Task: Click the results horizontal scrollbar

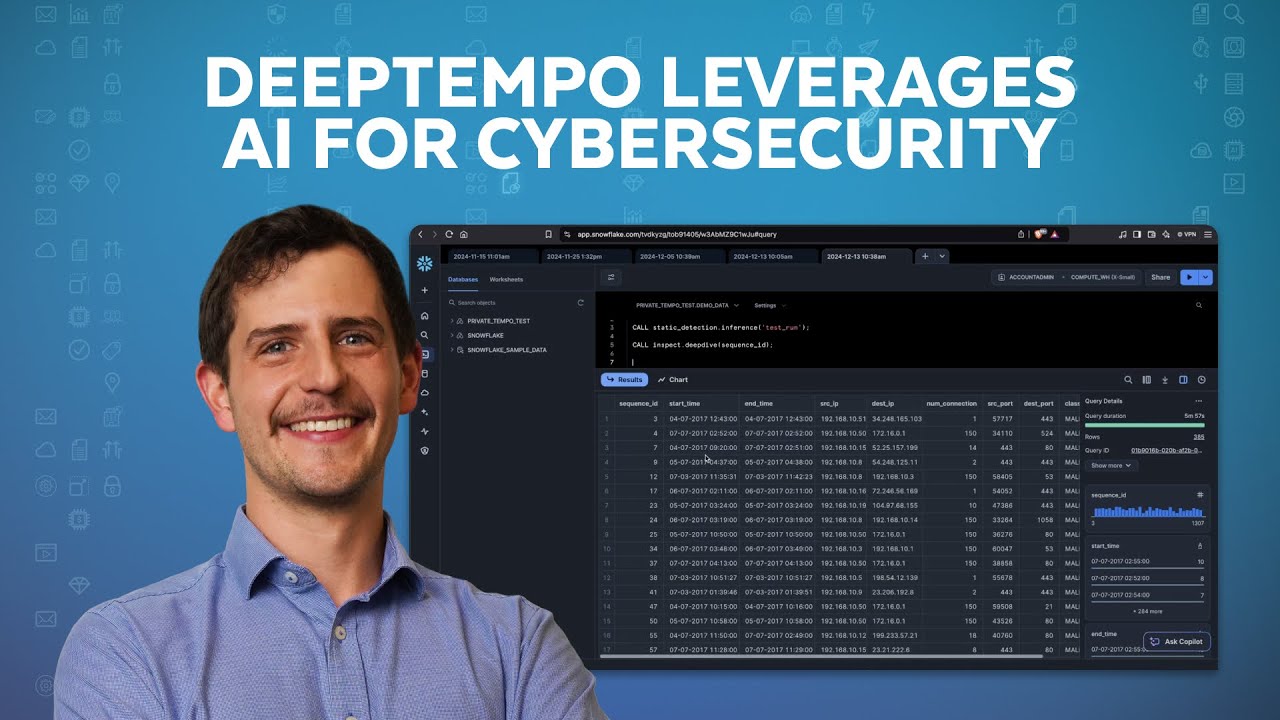Action: (x=821, y=656)
